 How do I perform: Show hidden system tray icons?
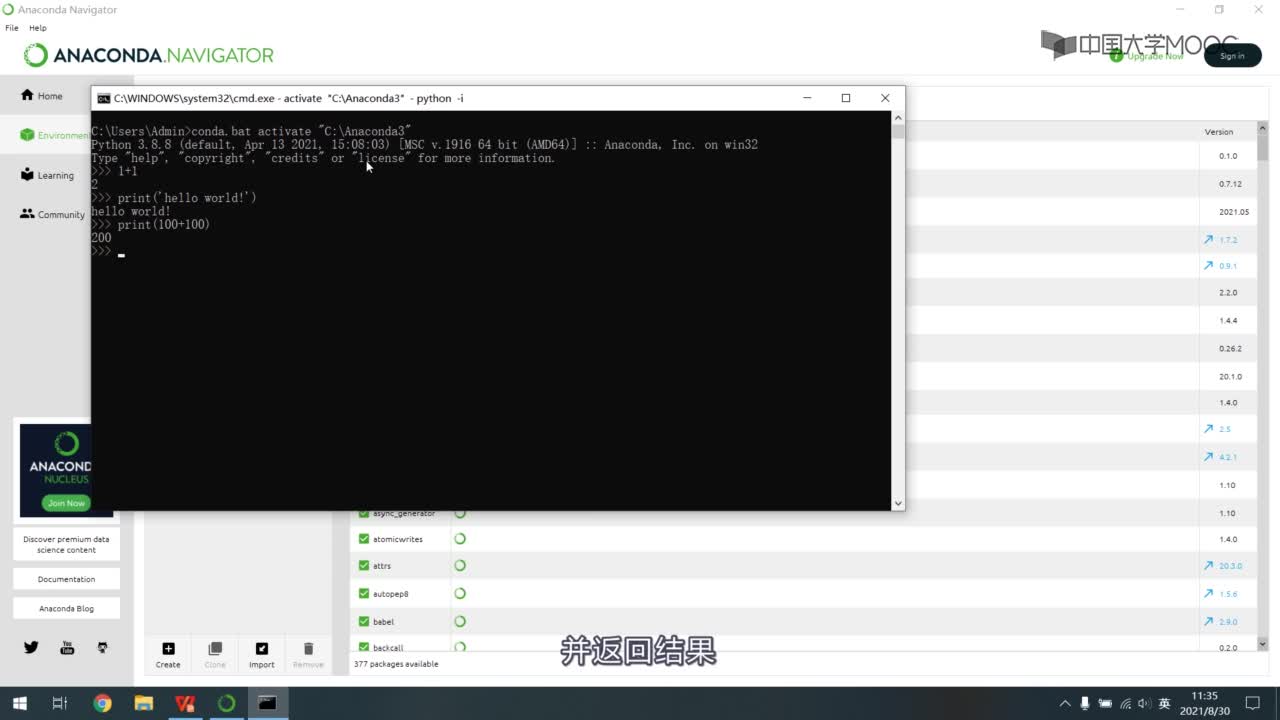(x=1065, y=704)
